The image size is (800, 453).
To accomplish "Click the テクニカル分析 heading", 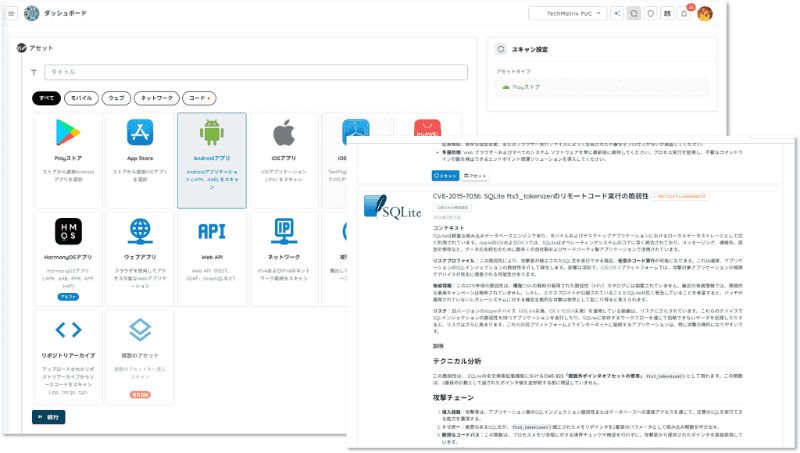I will 457,361.
